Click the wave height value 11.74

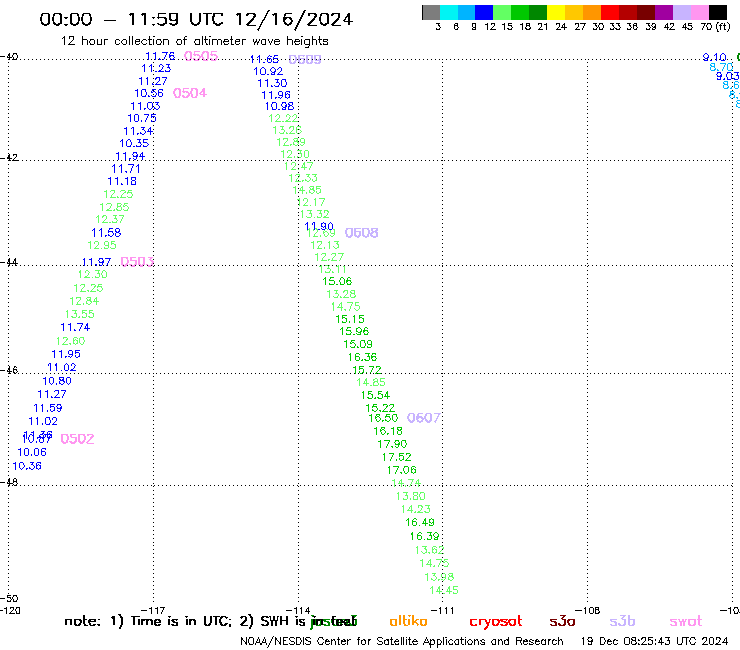click(x=75, y=327)
